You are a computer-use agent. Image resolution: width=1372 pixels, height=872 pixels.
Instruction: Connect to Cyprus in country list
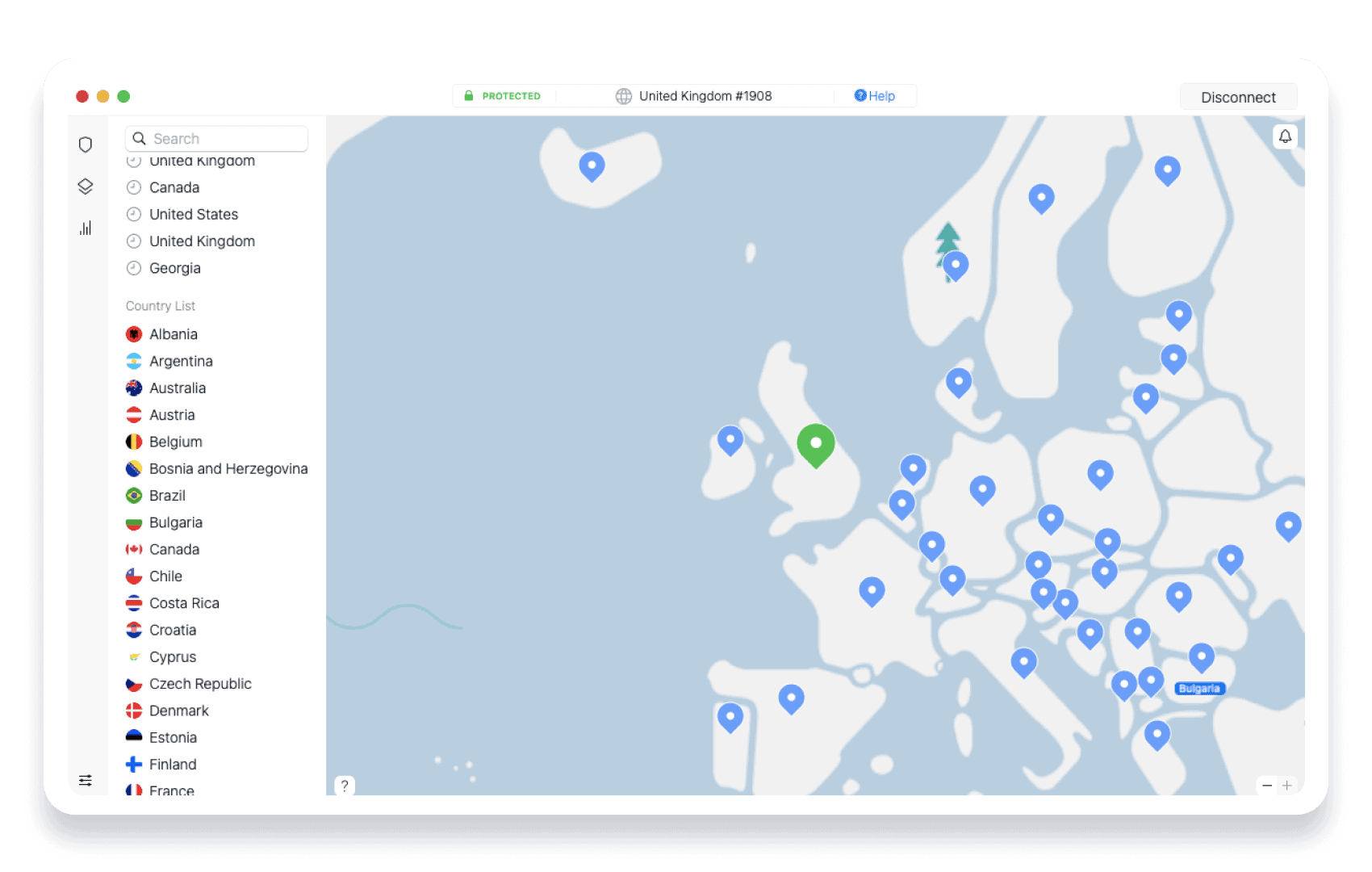pyautogui.click(x=161, y=657)
